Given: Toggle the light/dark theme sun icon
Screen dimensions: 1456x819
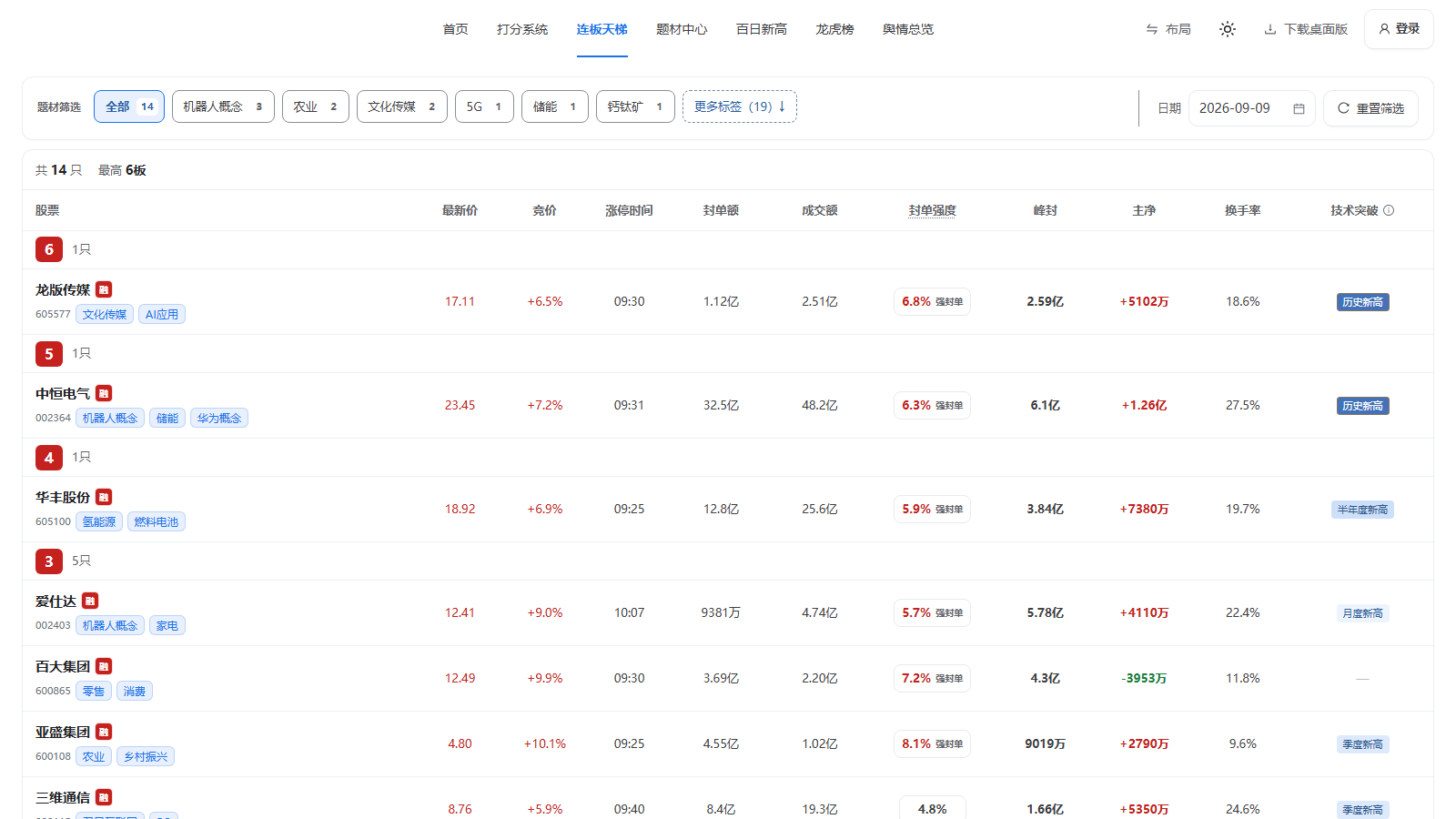Looking at the screenshot, I should point(1228,29).
